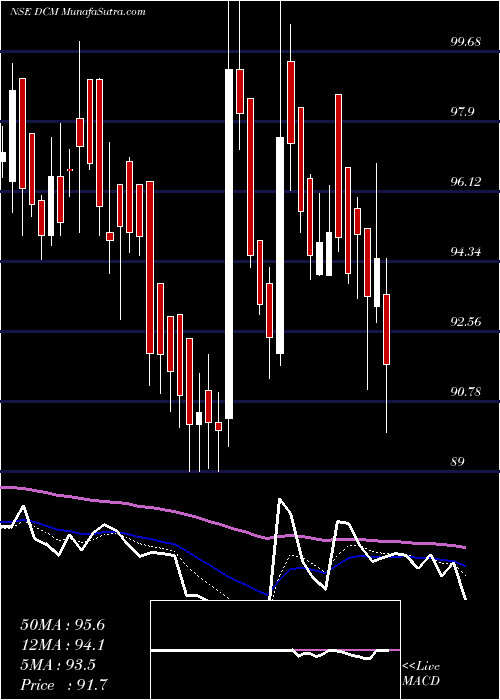
Task: Click the NSE DCM MunafaSutra.com title
Action: [78, 11]
